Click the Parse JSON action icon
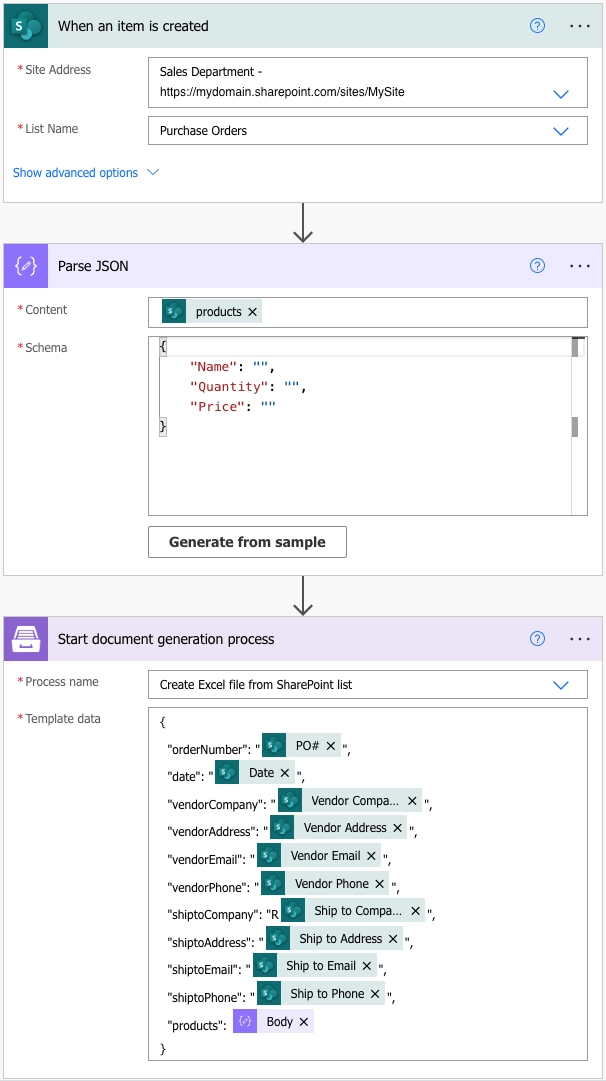 coord(25,266)
